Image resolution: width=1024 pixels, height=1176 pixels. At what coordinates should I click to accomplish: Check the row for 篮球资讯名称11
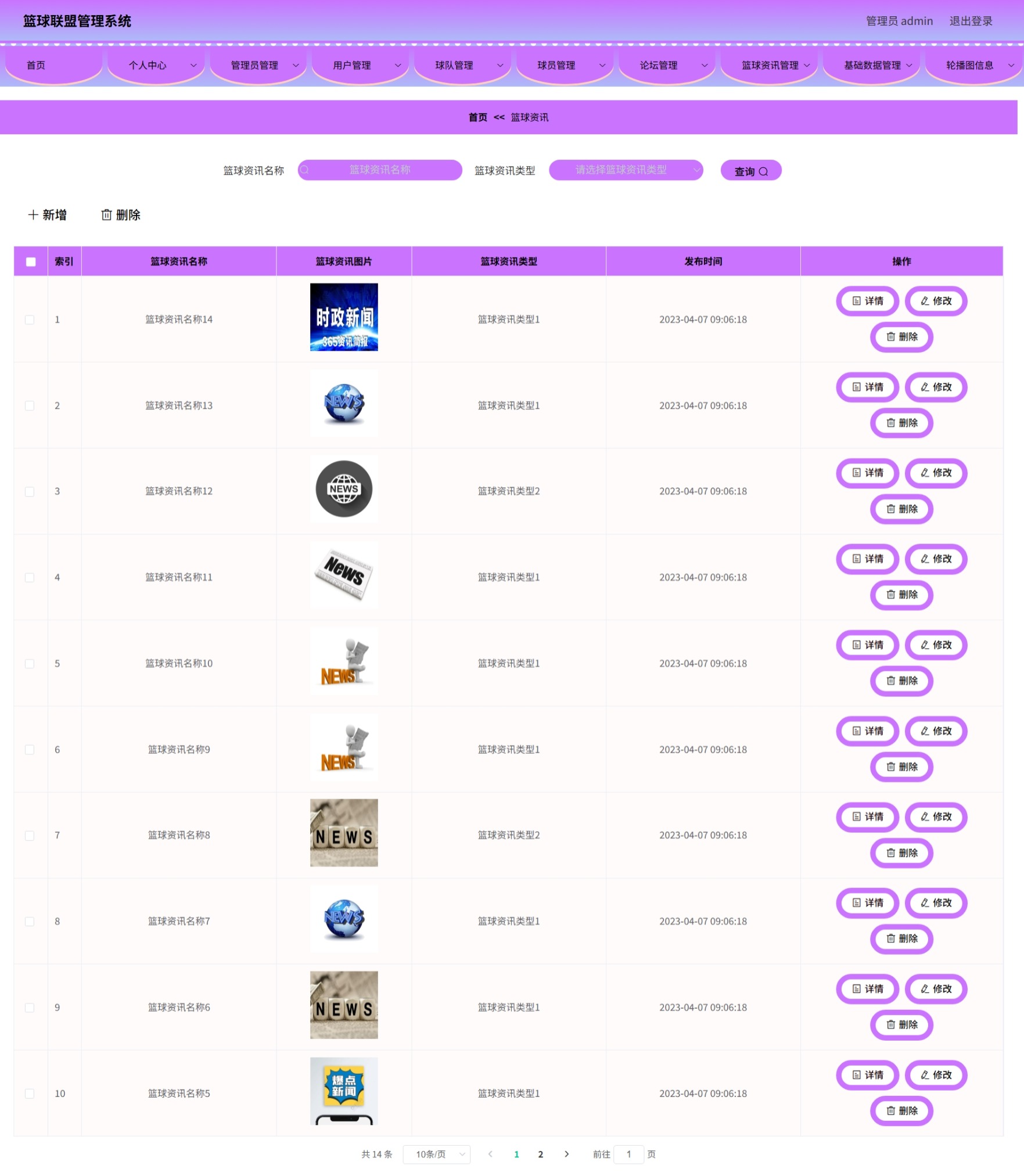tap(30, 578)
